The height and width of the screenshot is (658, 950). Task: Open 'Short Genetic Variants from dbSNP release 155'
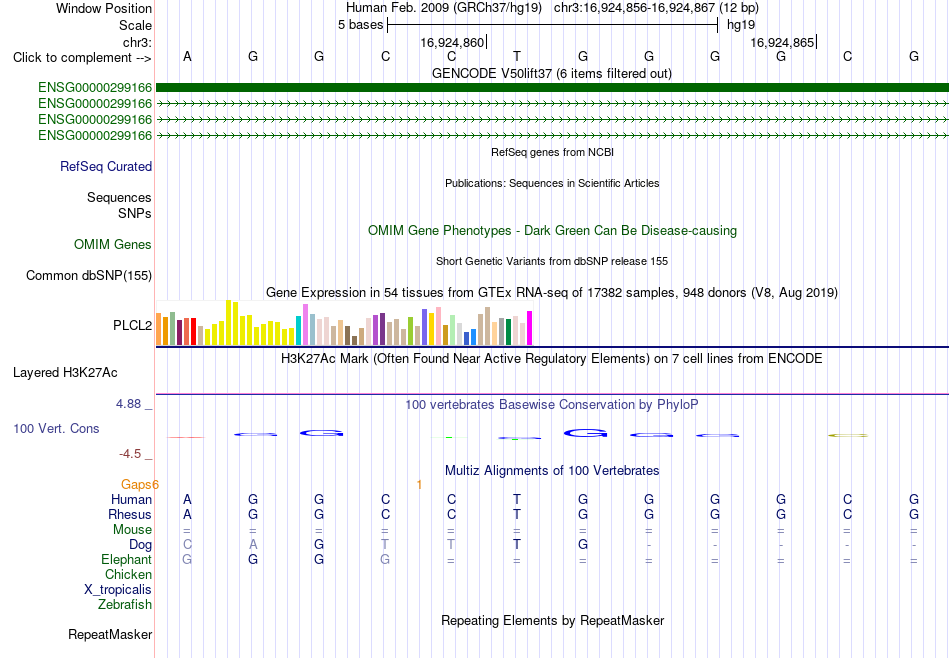pyautogui.click(x=552, y=261)
